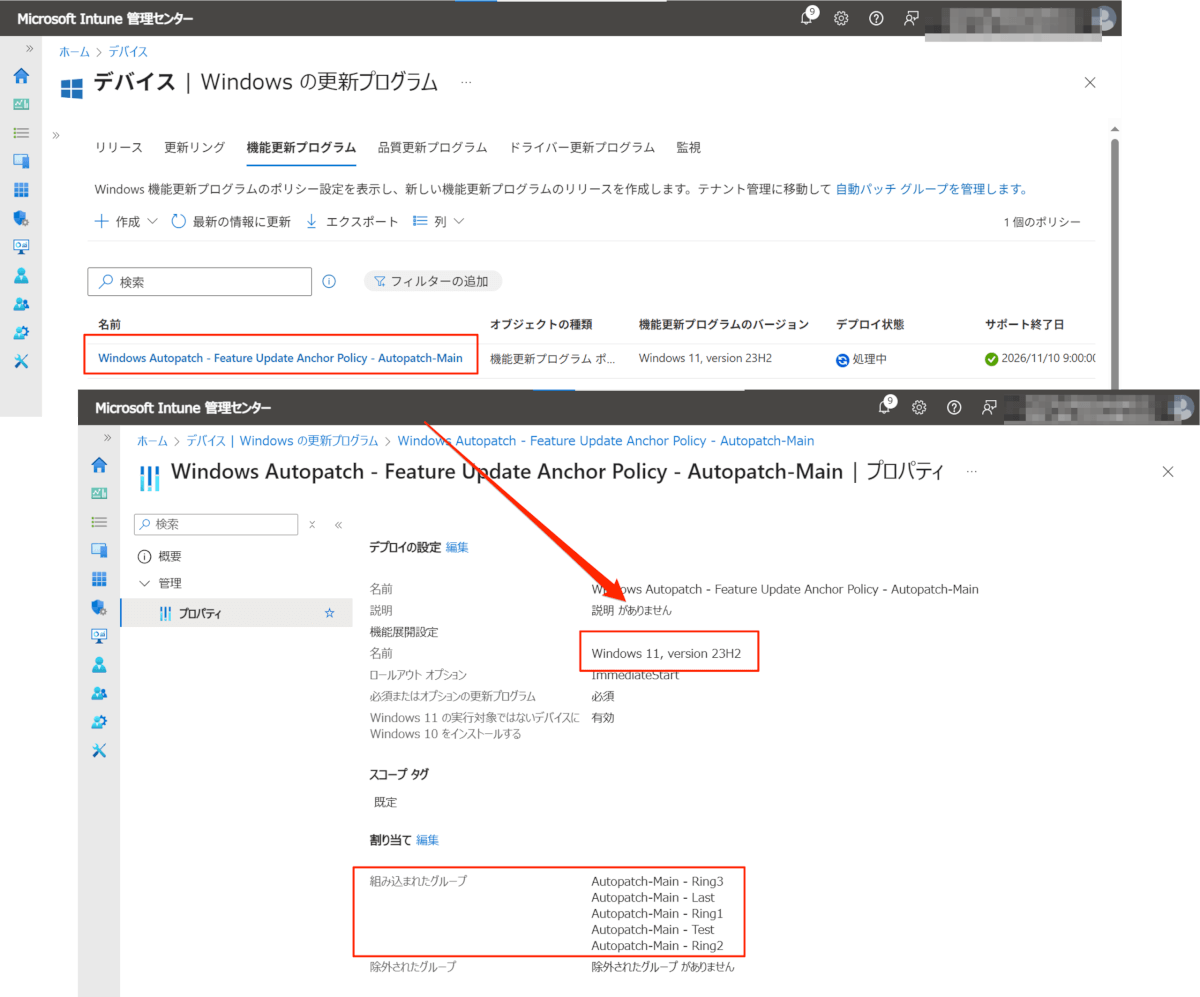The width and height of the screenshot is (1200, 997).
Task: Focus the 検索 box in properties menu
Action: point(216,524)
